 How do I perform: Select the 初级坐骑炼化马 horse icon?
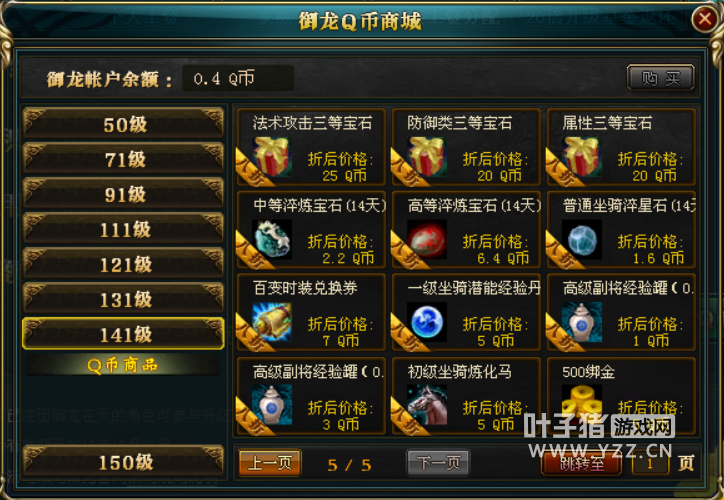pyautogui.click(x=427, y=404)
